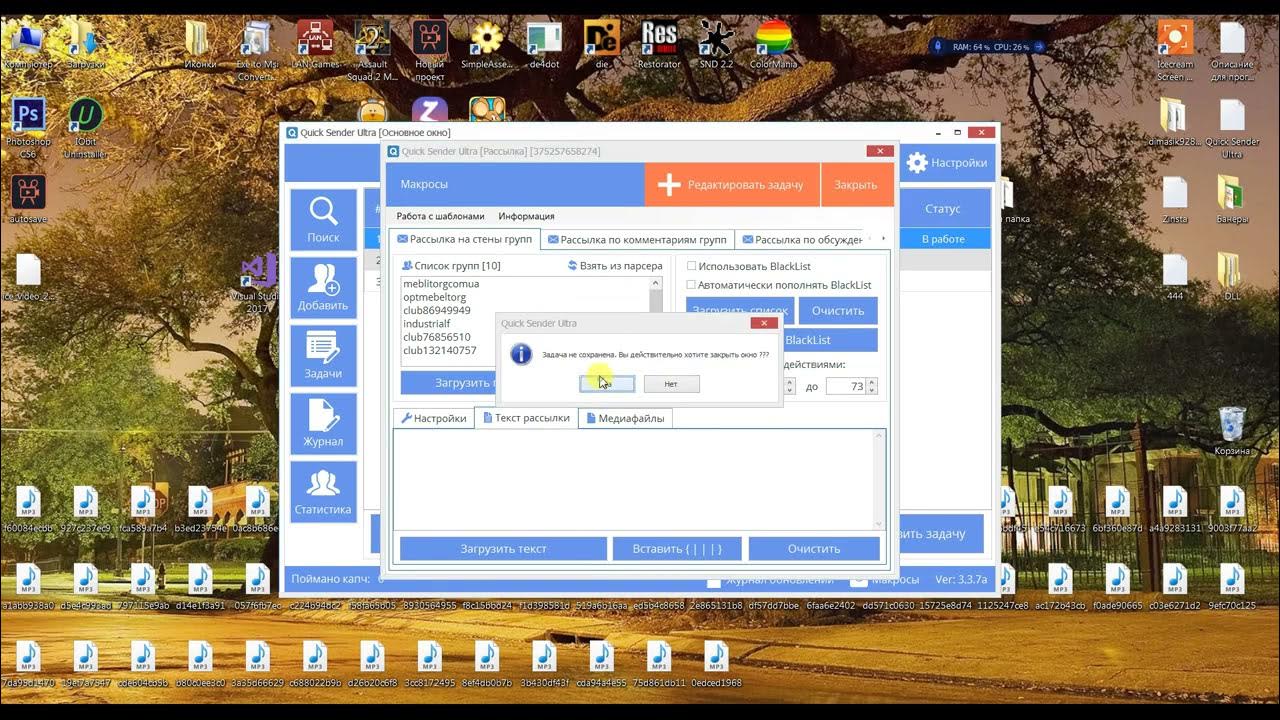The width and height of the screenshot is (1280, 720).
Task: Open the Настройки wrench tab
Action: 433,418
